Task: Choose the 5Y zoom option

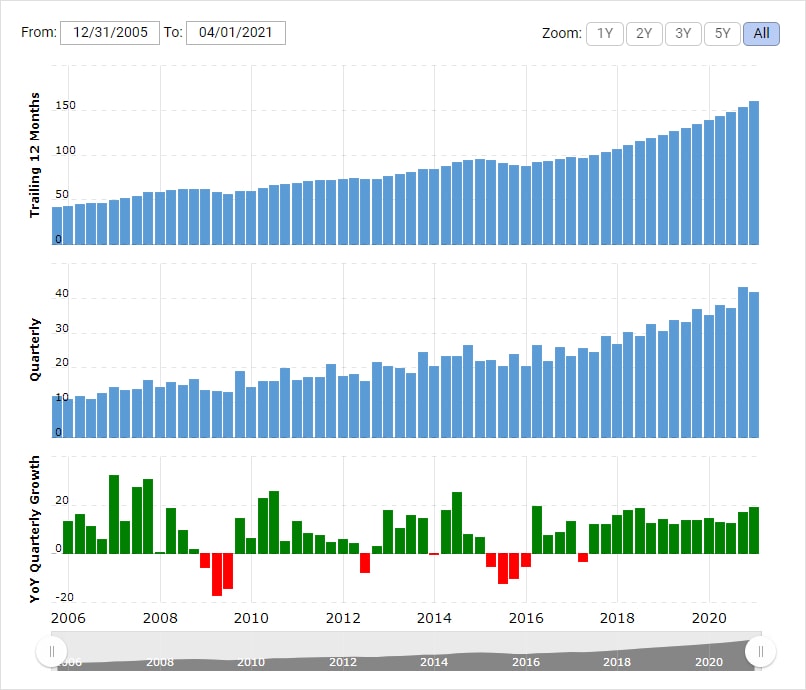Action: coord(722,33)
